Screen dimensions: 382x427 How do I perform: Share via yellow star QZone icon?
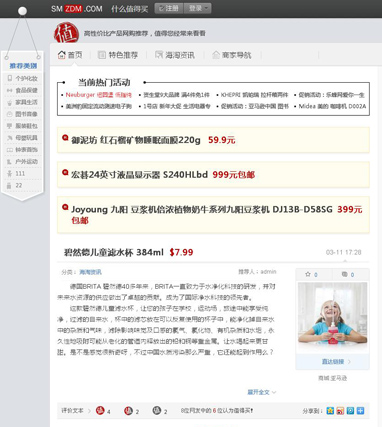click(x=330, y=411)
